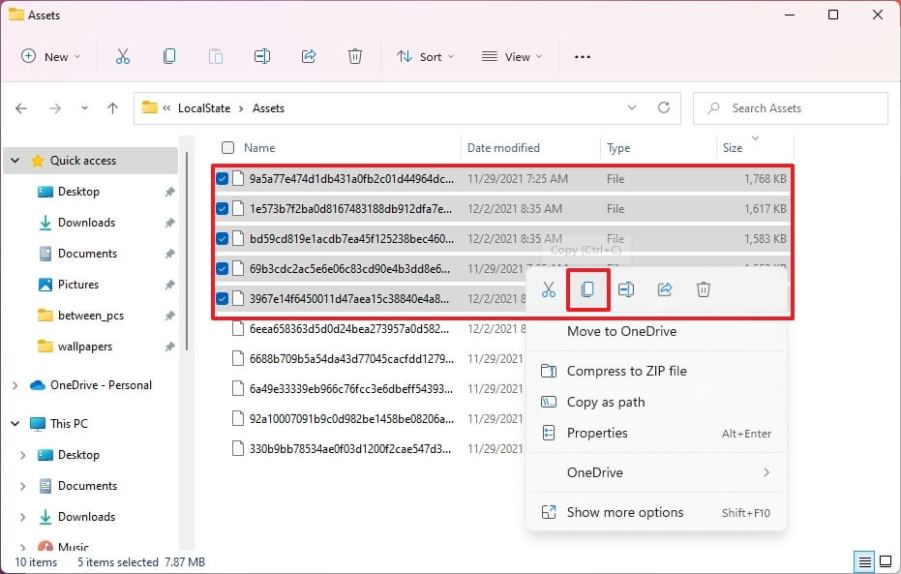The height and width of the screenshot is (574, 901).
Task: Expand Documents under This PC
Action: tap(23, 486)
